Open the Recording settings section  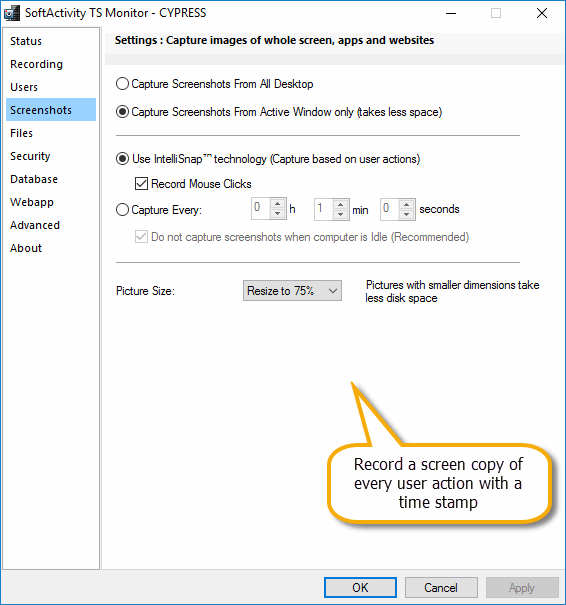click(x=36, y=64)
